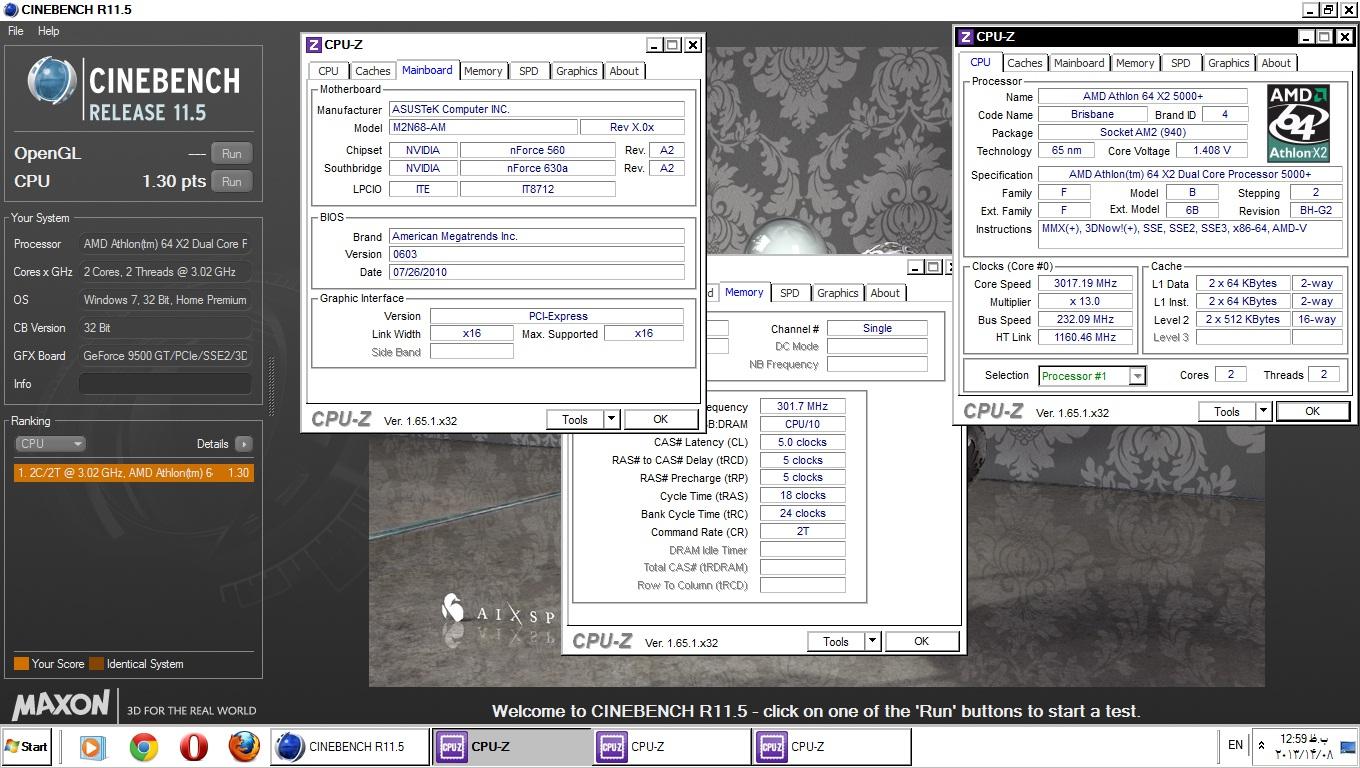Click the Core Speed value 3017.19 MHz
1360x768 pixels.
pos(1085,284)
